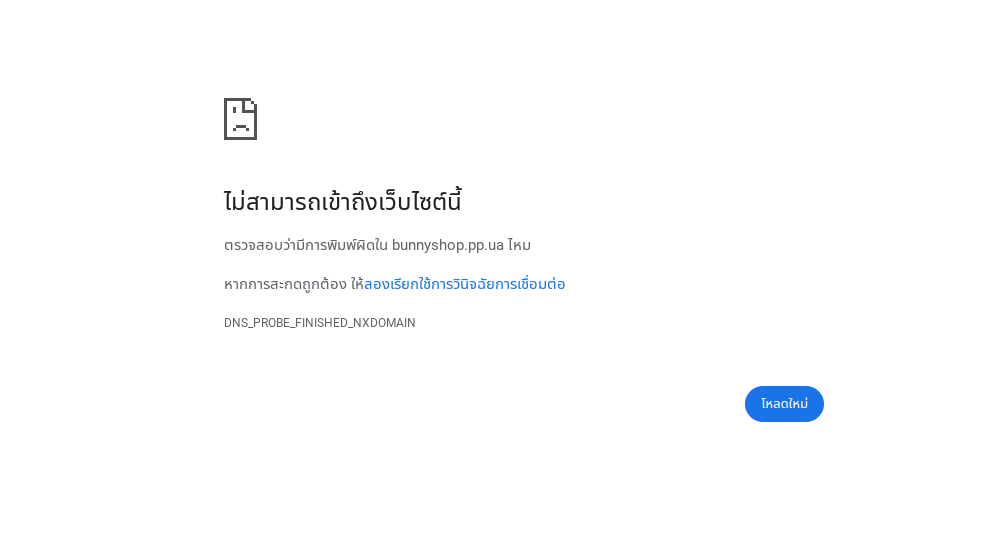This screenshot has height=554, width=1004.
Task: Click the bunnyshop.pp.ua domain text
Action: [448, 245]
